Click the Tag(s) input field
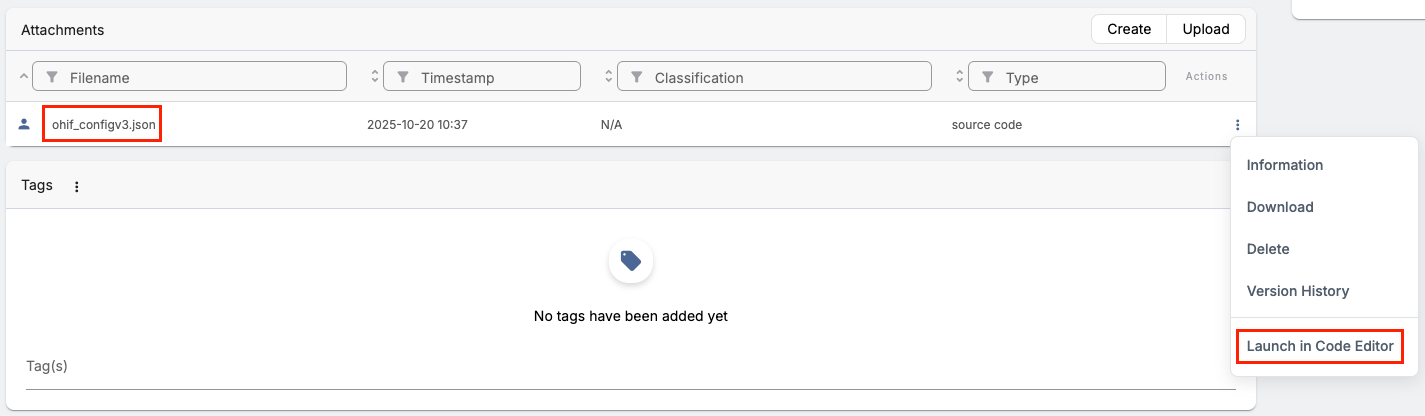The image size is (1425, 416). [630, 367]
